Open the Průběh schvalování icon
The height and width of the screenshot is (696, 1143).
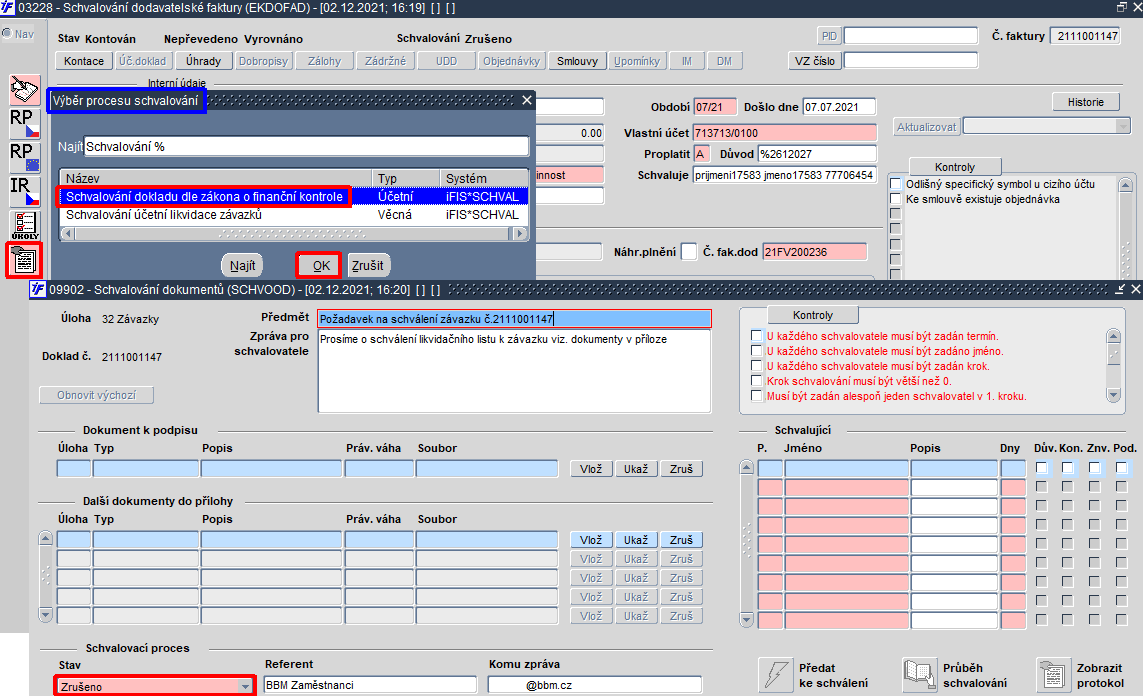(x=919, y=675)
